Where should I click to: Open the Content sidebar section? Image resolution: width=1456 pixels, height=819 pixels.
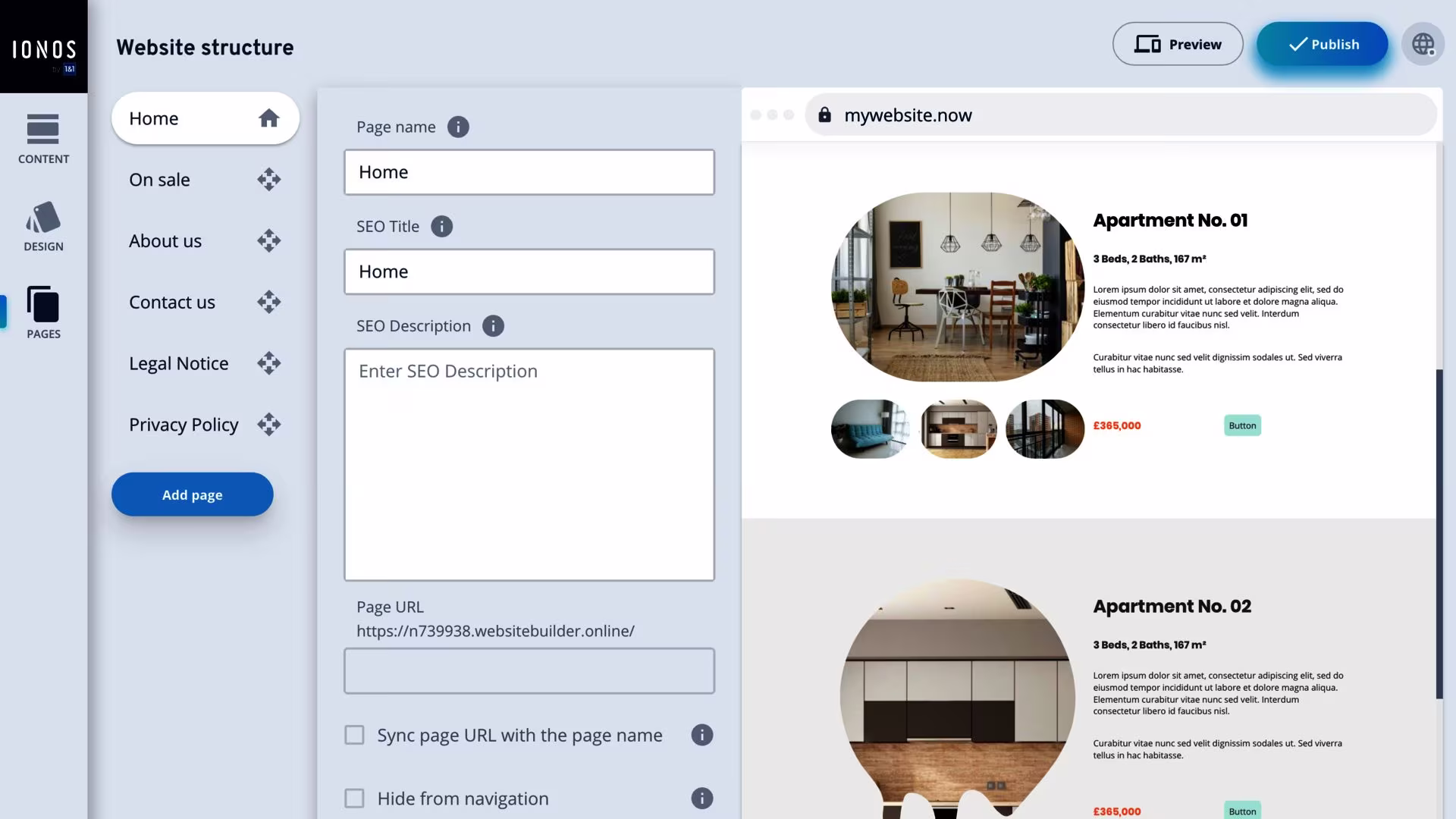pos(43,139)
